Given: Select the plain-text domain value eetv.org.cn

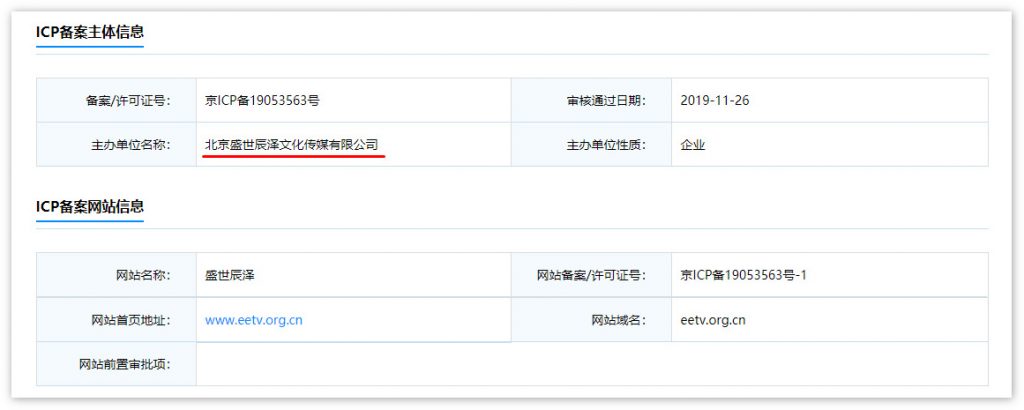Looking at the screenshot, I should click(x=713, y=321).
